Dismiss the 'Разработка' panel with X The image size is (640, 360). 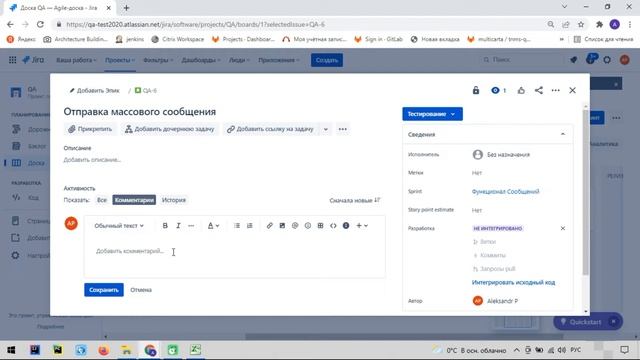(563, 228)
